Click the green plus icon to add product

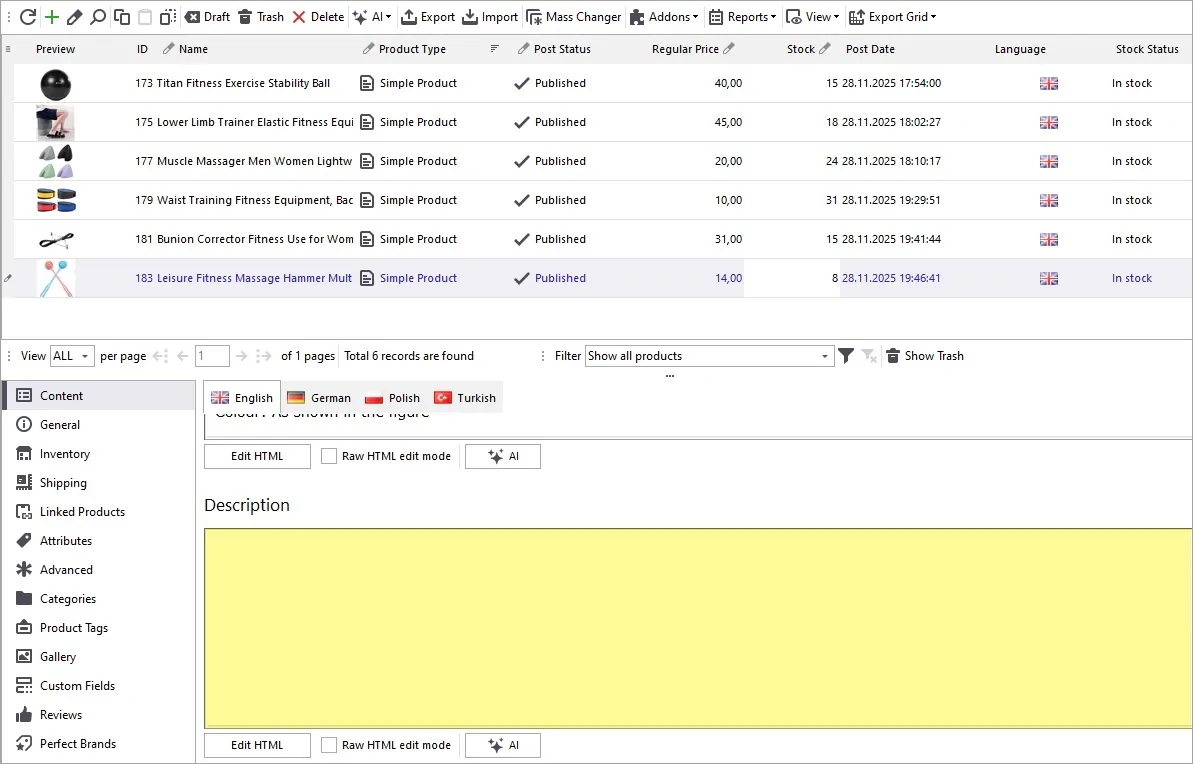[x=51, y=17]
